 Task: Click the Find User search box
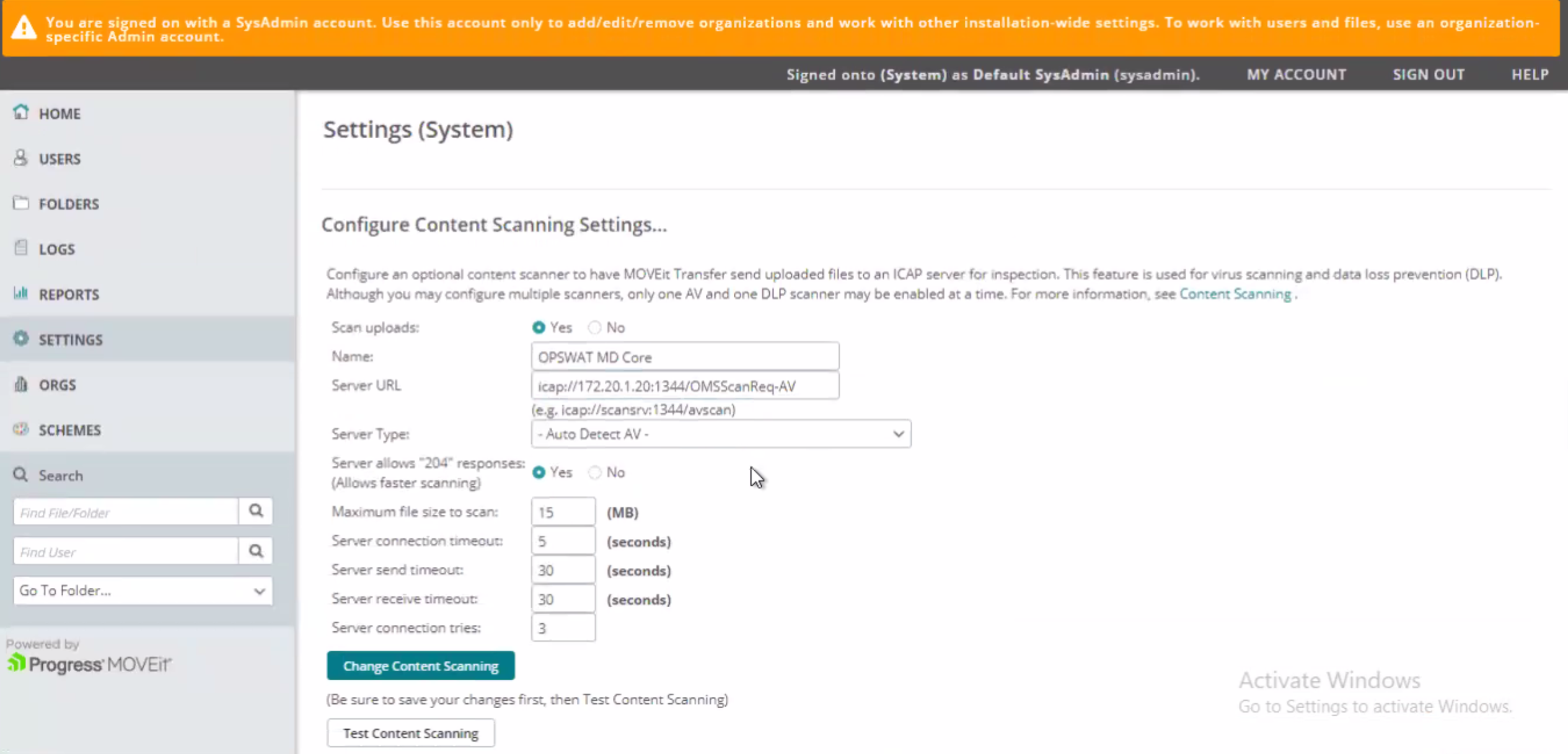tap(126, 551)
